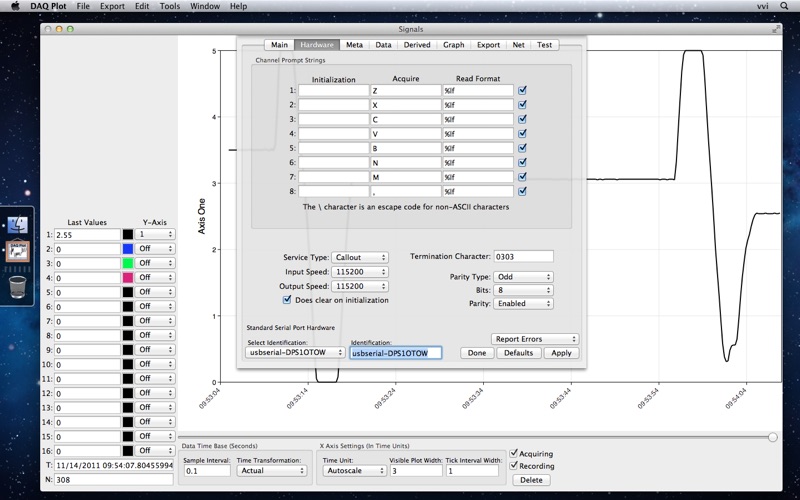The width and height of the screenshot is (800, 500).
Task: Click the Visible Plot Width field
Action: [416, 470]
